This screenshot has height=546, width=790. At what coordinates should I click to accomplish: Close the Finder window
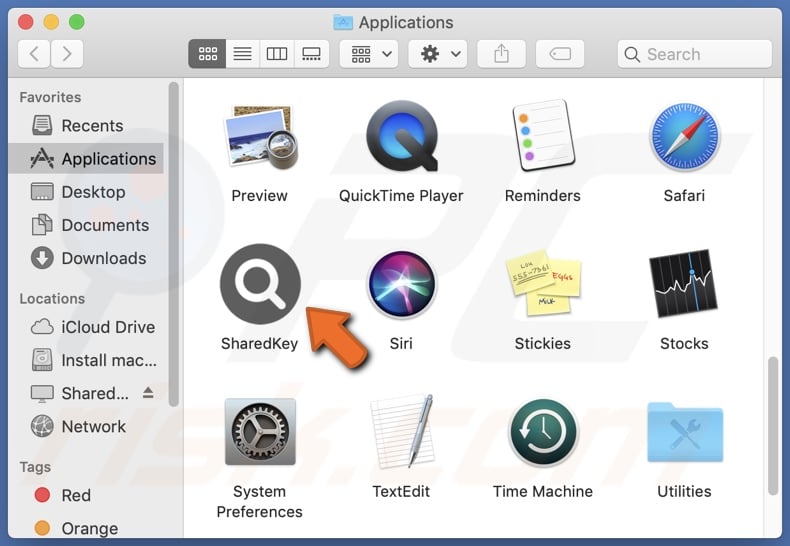click(x=26, y=22)
